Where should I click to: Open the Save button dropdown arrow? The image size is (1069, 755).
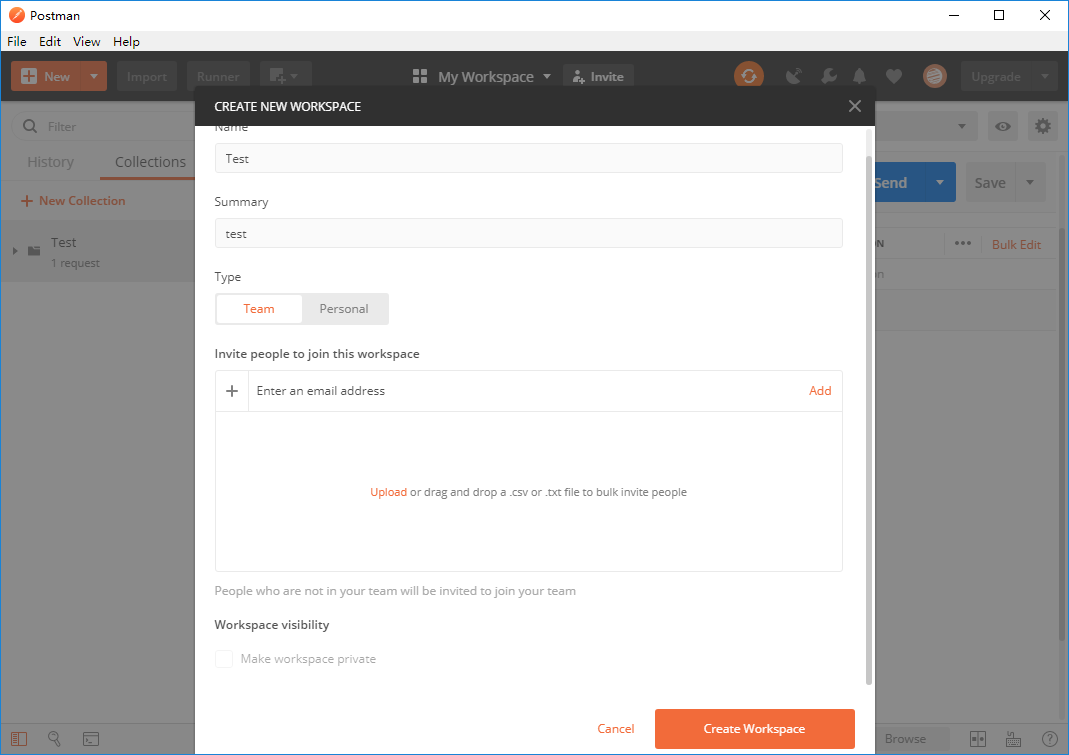pos(1030,182)
